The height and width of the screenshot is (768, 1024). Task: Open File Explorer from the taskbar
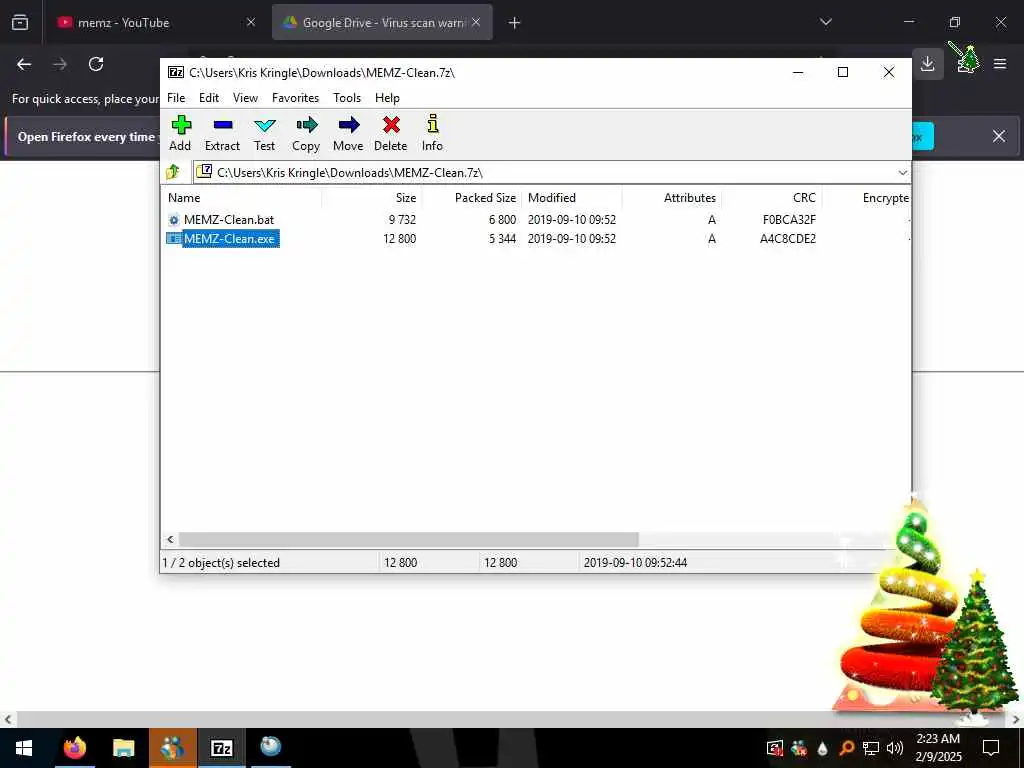coord(123,748)
